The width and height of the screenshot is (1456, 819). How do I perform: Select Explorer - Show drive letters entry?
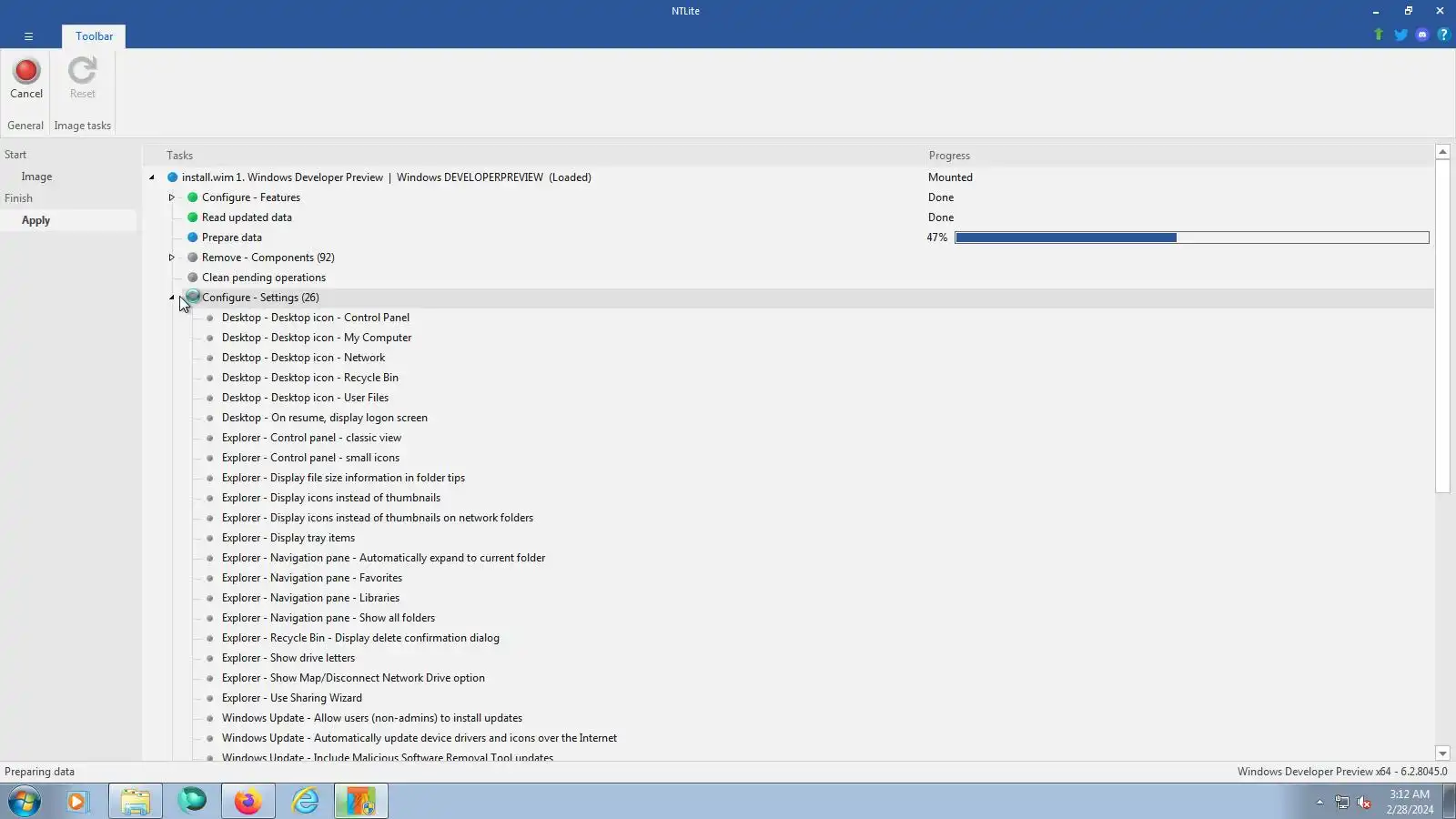tap(288, 658)
